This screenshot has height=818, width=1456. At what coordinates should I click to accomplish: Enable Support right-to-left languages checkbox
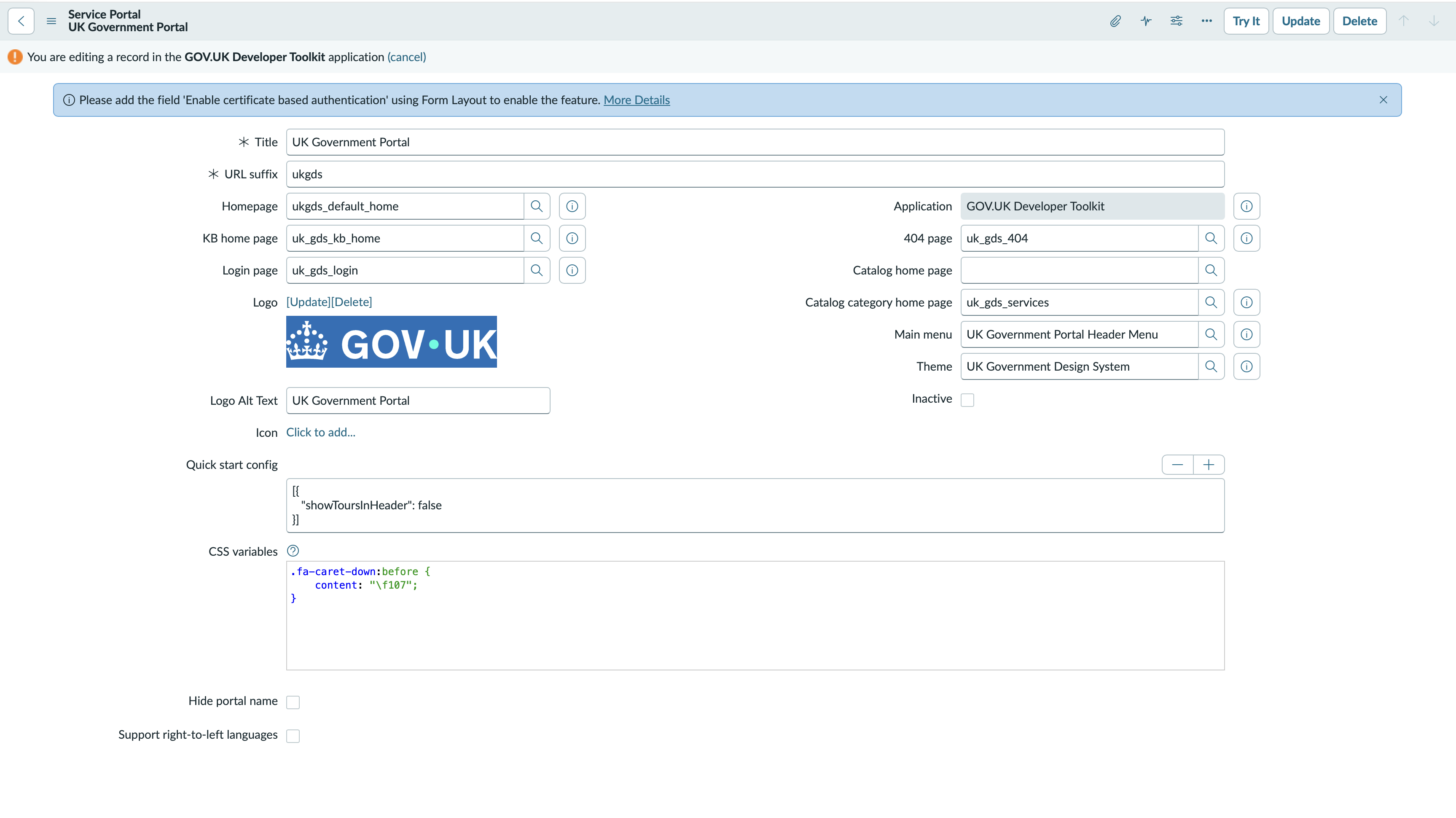(x=293, y=736)
